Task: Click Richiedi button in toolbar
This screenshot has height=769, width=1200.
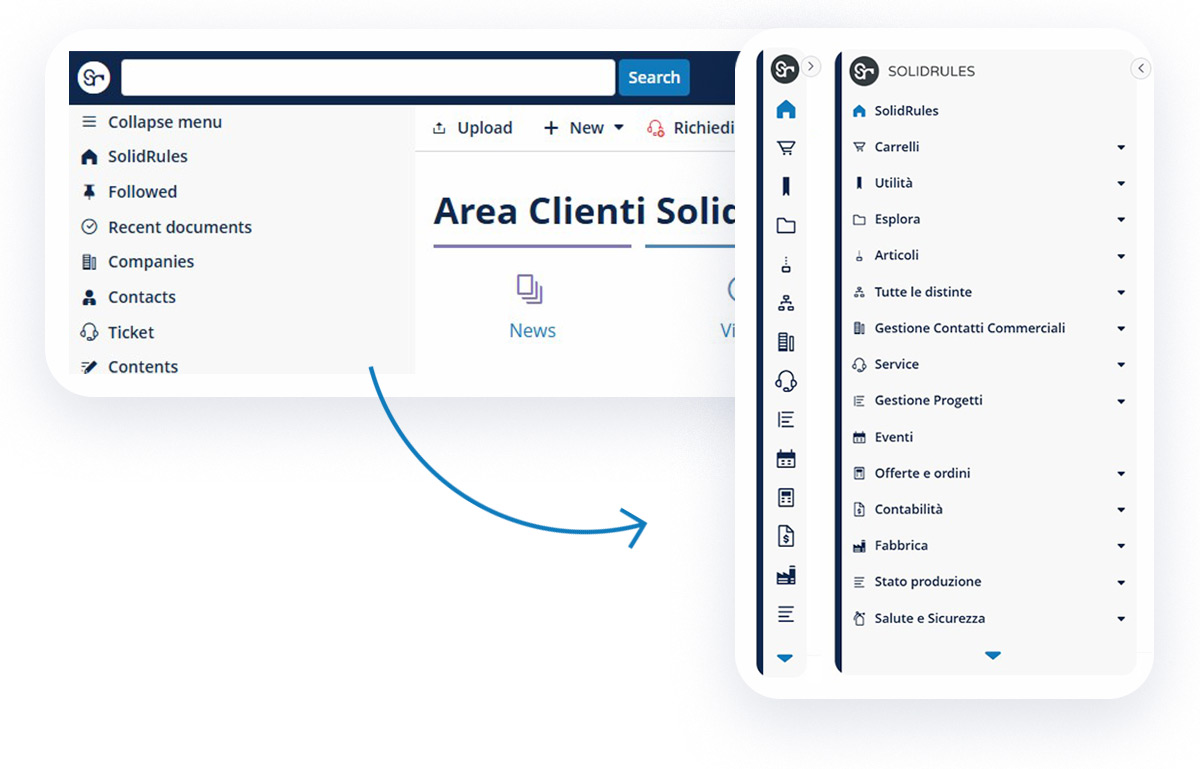Action: click(x=690, y=128)
